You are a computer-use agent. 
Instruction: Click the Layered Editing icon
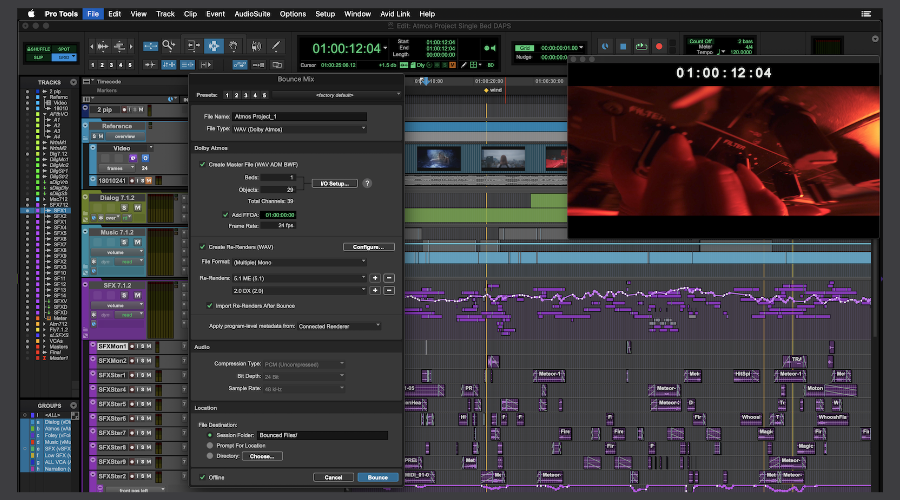pyautogui.click(x=277, y=65)
